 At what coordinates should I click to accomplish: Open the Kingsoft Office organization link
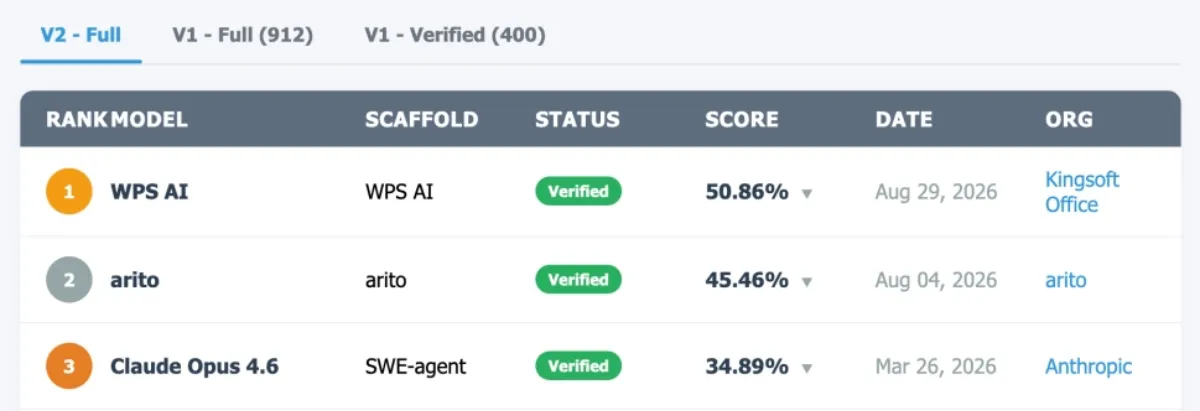(1082, 192)
